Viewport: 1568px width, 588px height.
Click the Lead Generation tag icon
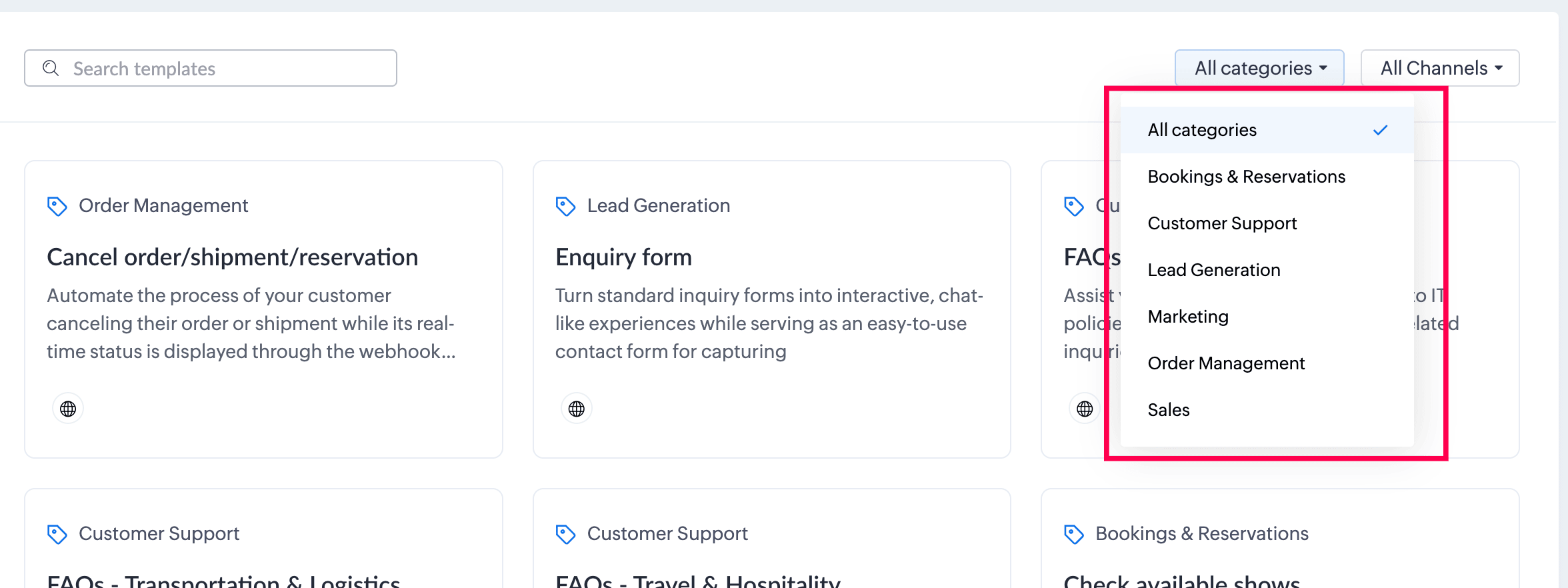pyautogui.click(x=565, y=206)
